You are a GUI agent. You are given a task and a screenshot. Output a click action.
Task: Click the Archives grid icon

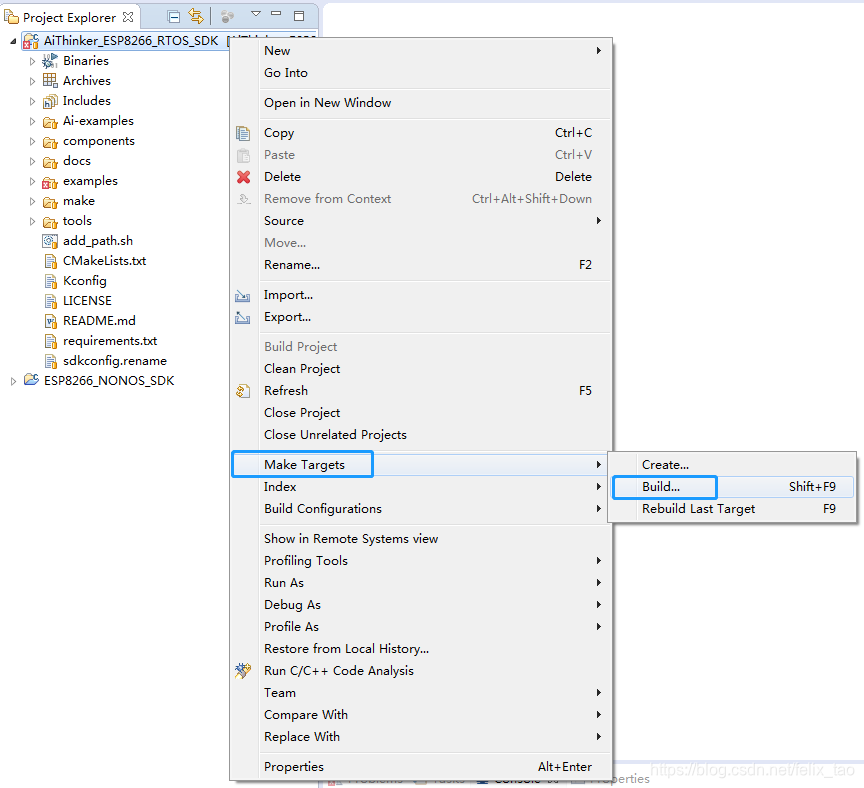pyautogui.click(x=50, y=80)
